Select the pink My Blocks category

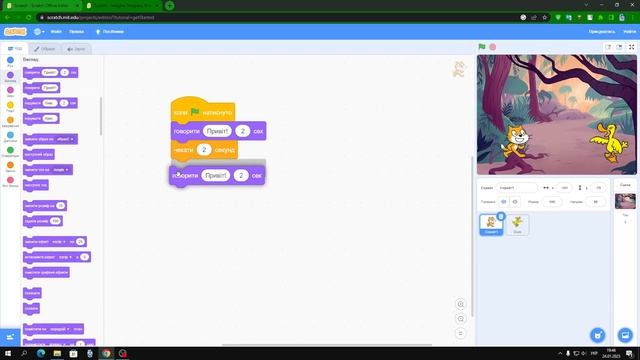[10, 182]
